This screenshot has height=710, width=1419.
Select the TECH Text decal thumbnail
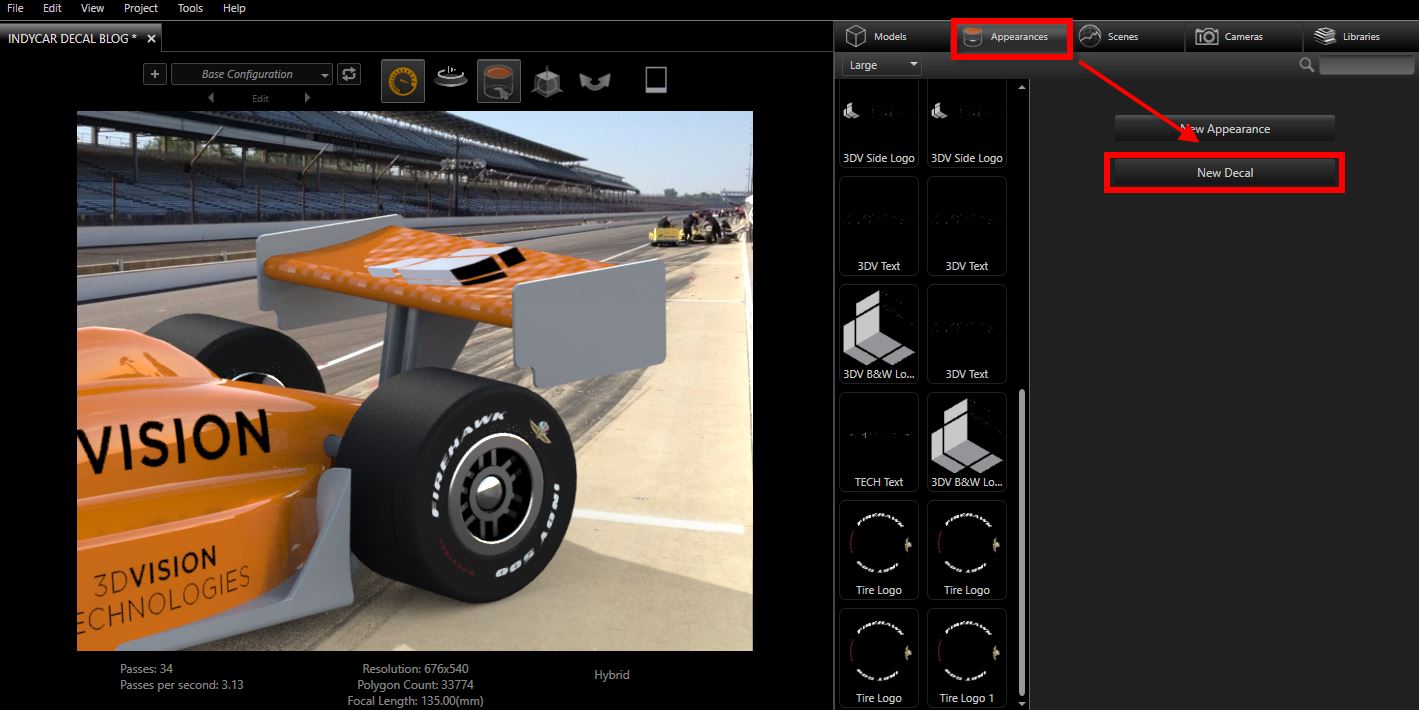pyautogui.click(x=879, y=440)
